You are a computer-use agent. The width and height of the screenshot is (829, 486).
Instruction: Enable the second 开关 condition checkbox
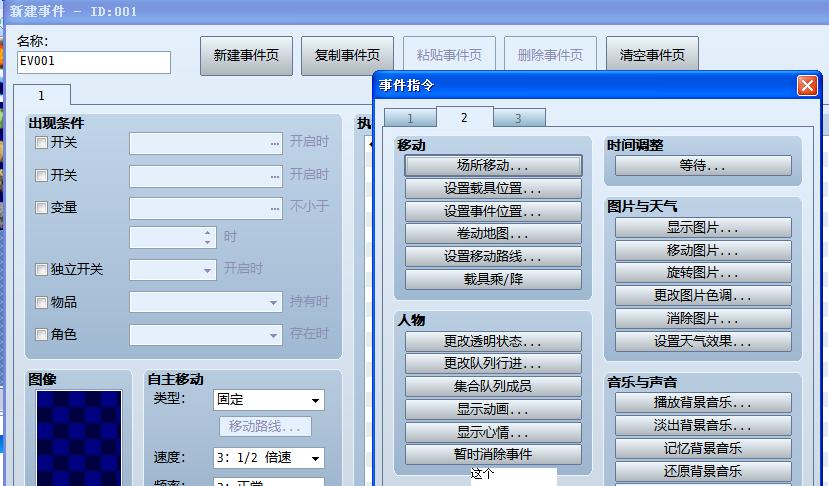click(41, 175)
